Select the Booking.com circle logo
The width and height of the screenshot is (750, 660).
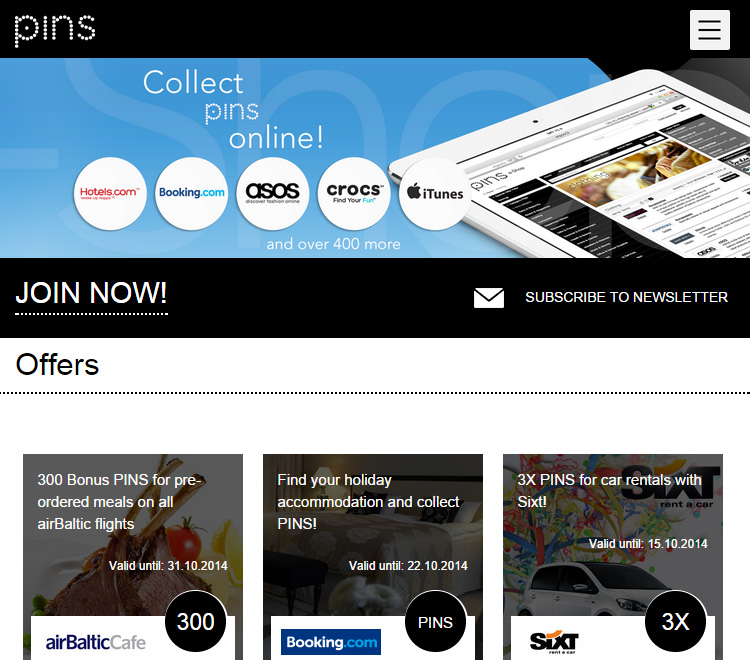click(191, 193)
